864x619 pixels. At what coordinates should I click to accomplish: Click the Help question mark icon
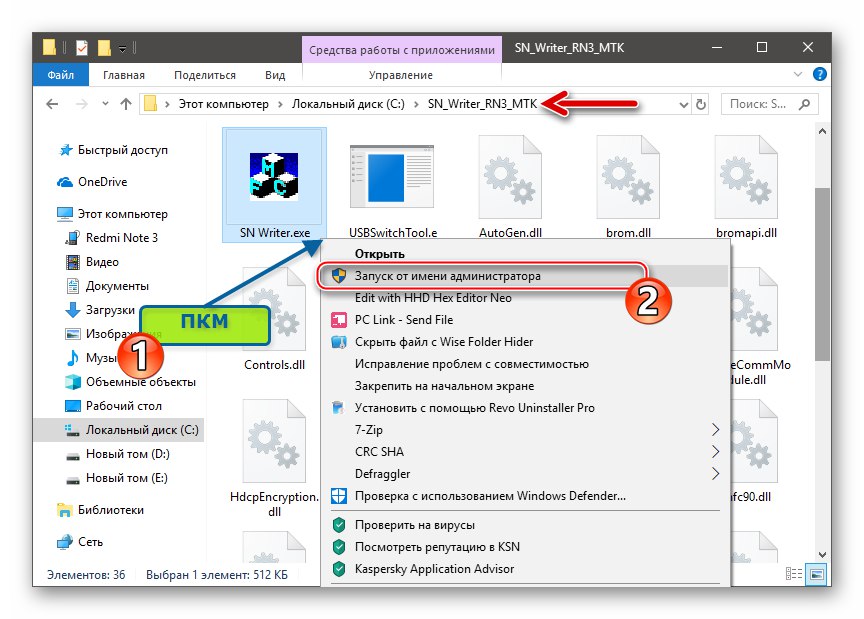(x=819, y=74)
